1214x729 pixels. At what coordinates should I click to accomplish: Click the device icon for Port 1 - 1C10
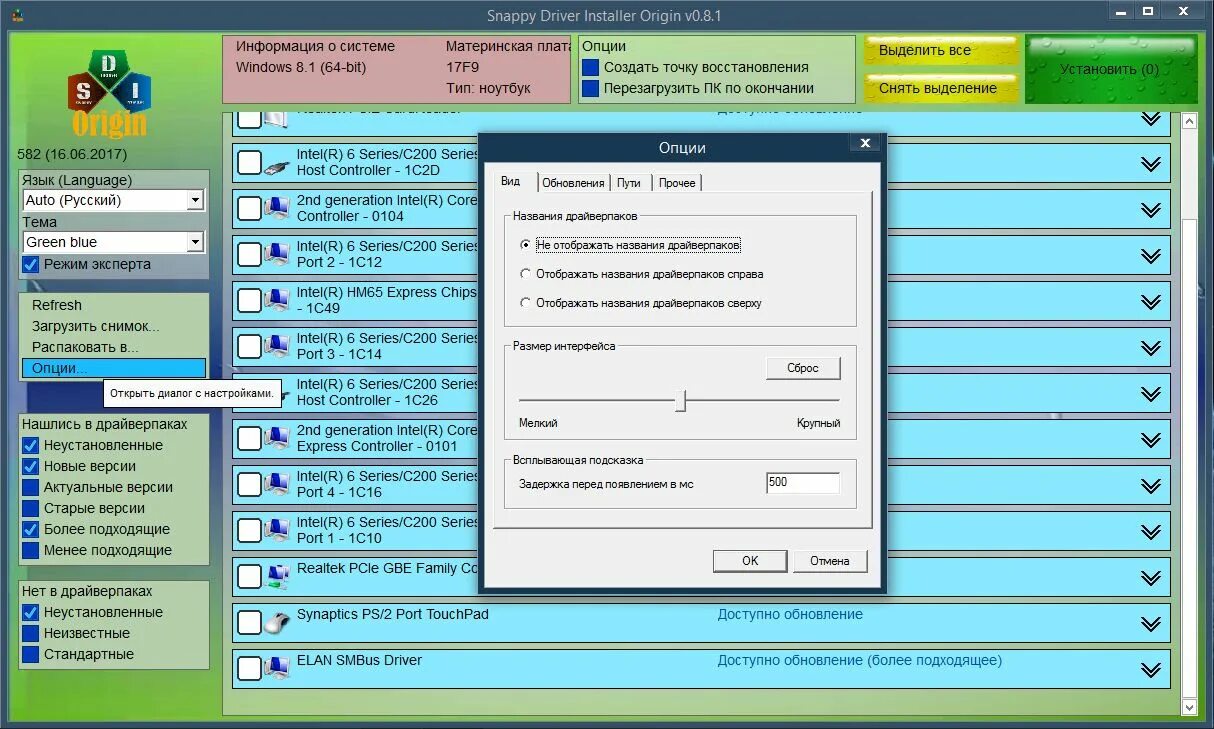[277, 531]
